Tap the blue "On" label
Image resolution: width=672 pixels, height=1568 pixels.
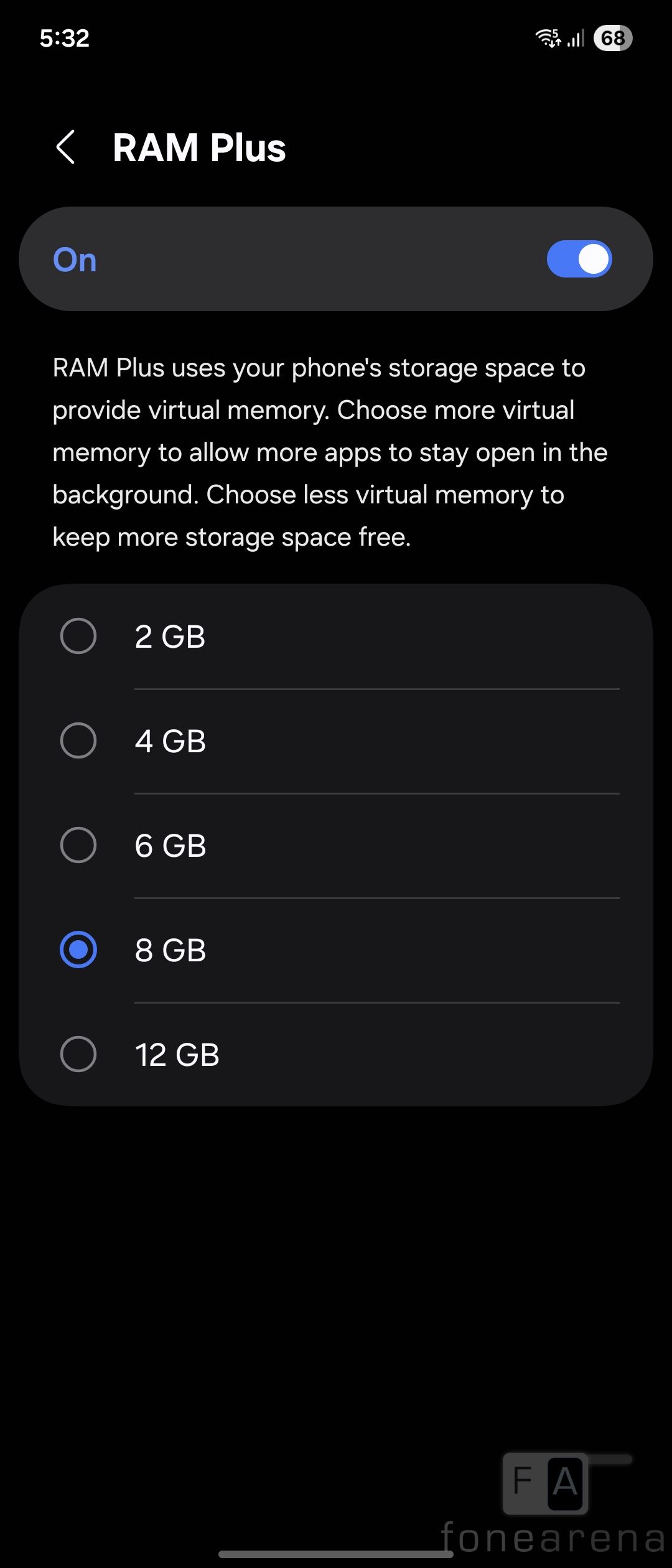pyautogui.click(x=75, y=259)
